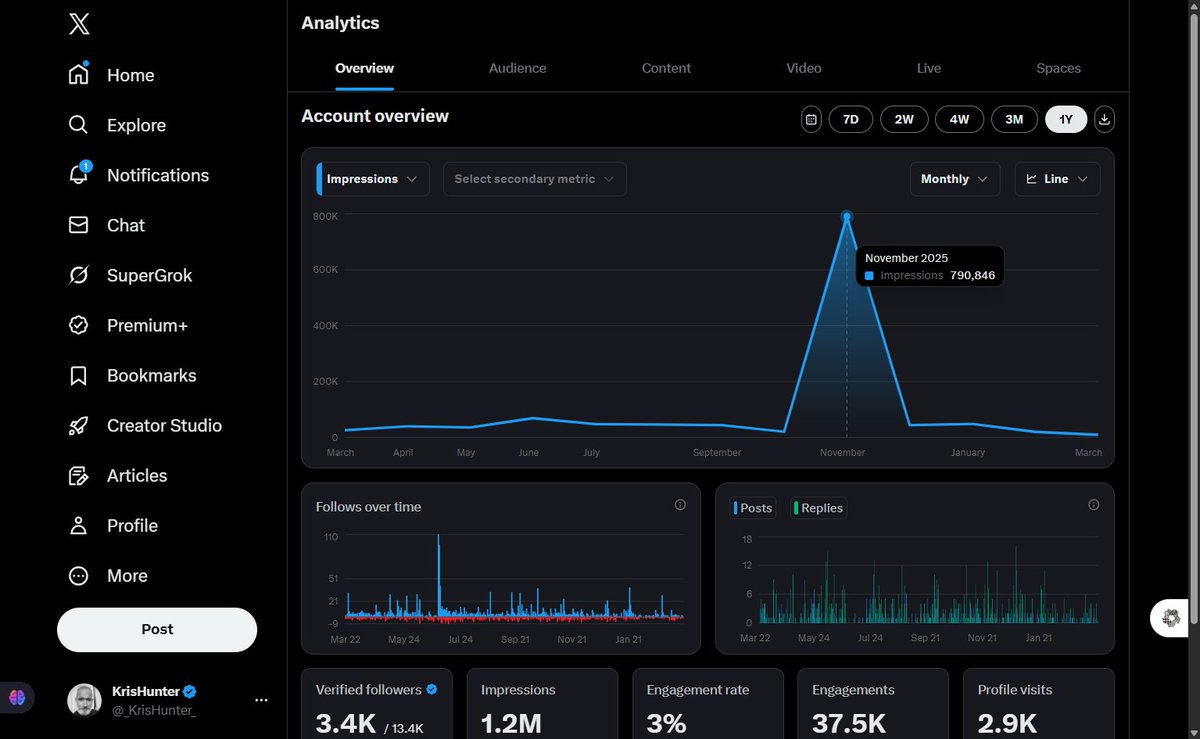Open the Profile visits card
This screenshot has height=739, width=1200.
(x=1039, y=704)
